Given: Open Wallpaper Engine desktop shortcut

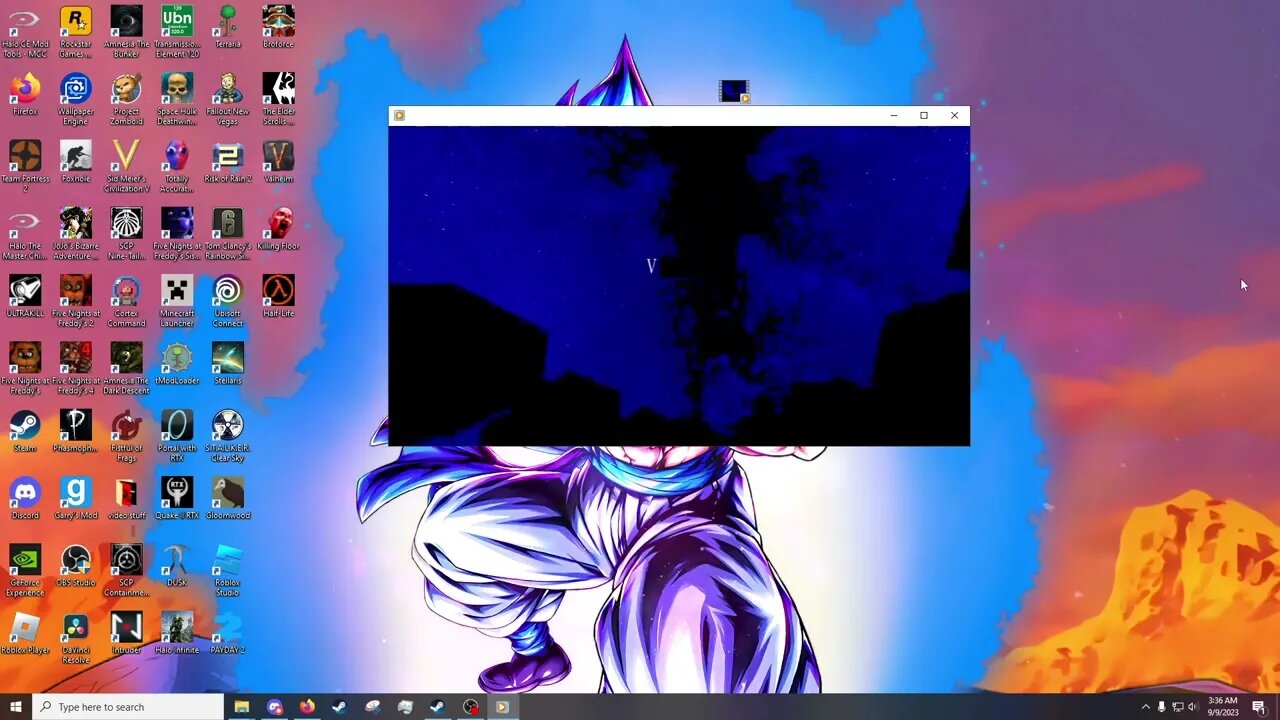Looking at the screenshot, I should point(76,100).
